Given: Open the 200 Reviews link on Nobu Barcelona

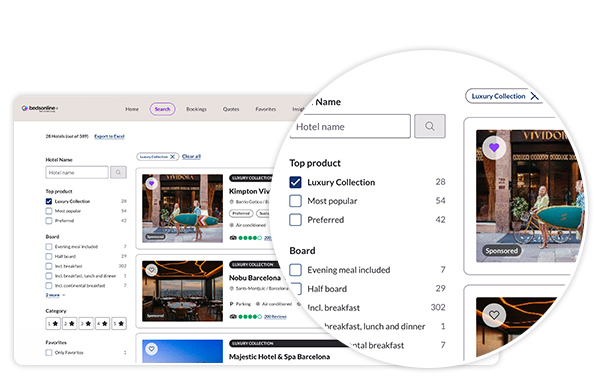Looking at the screenshot, I should point(275,317).
